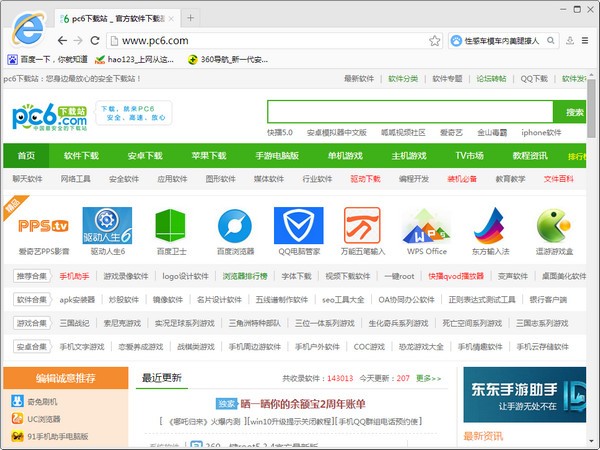Click the paw icon in the toolbar search box

coord(456,41)
